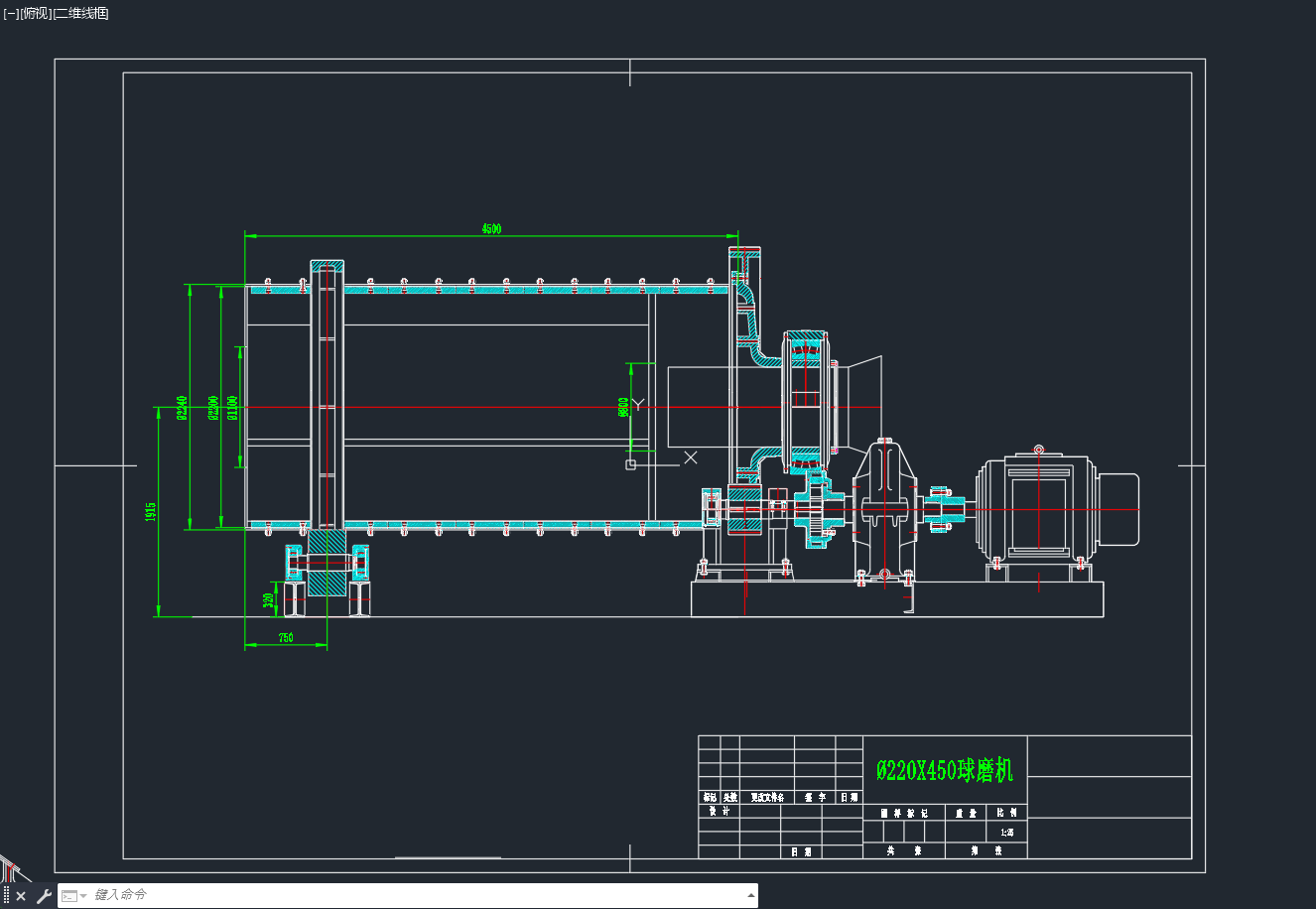Open command line customize wrench menu

click(44, 896)
